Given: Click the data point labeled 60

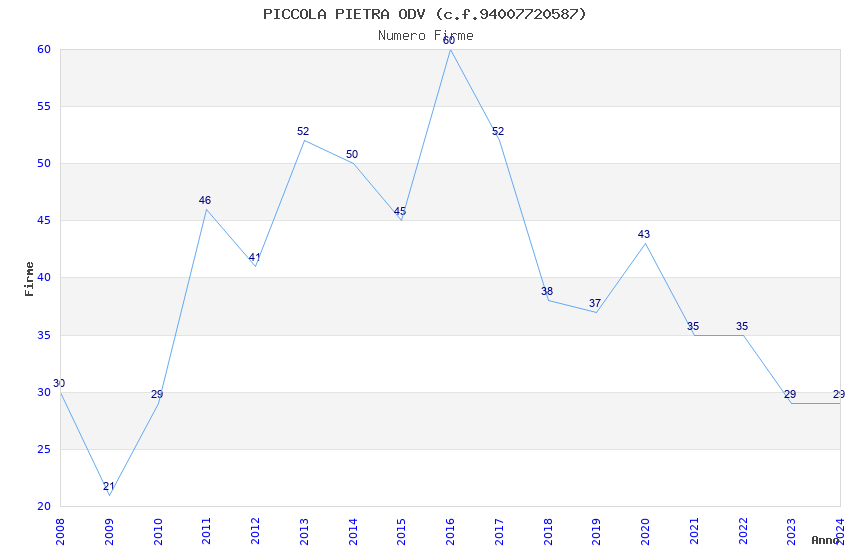Looking at the screenshot, I should [x=450, y=49].
